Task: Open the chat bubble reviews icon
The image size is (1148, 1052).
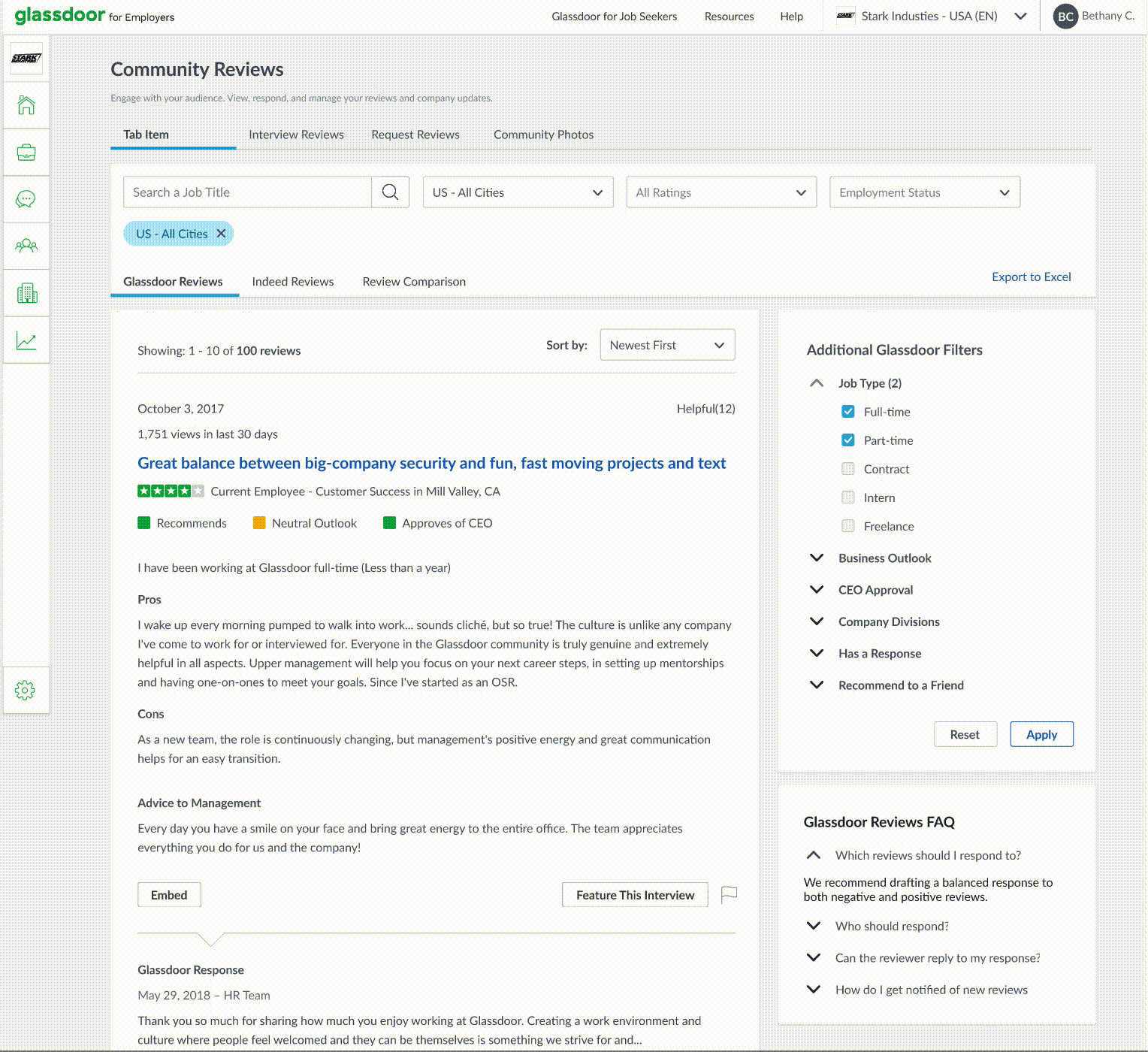Action: click(x=26, y=199)
